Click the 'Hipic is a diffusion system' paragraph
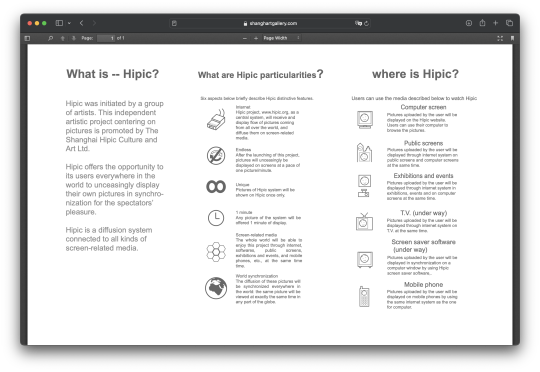The width and height of the screenshot is (540, 372). [109, 239]
